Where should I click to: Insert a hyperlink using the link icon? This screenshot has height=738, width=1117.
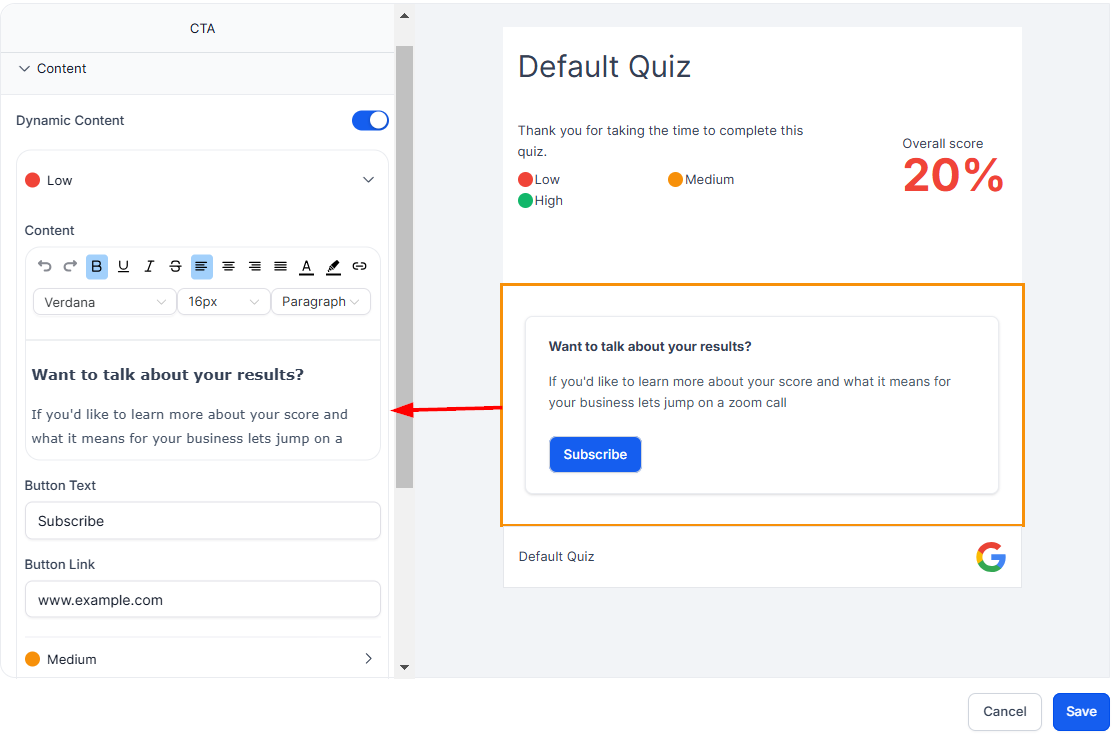click(360, 266)
